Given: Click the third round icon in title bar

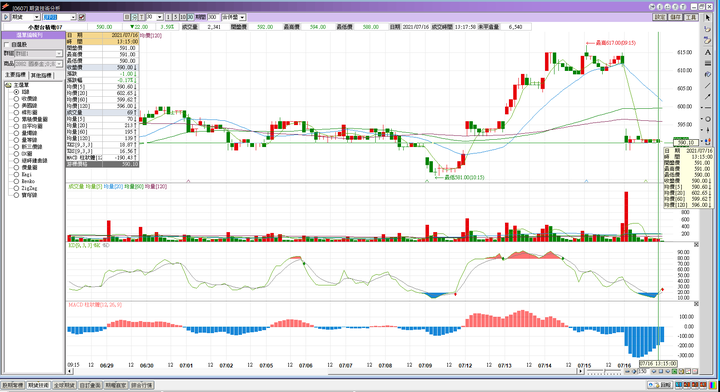Looking at the screenshot, I should tap(668, 7).
